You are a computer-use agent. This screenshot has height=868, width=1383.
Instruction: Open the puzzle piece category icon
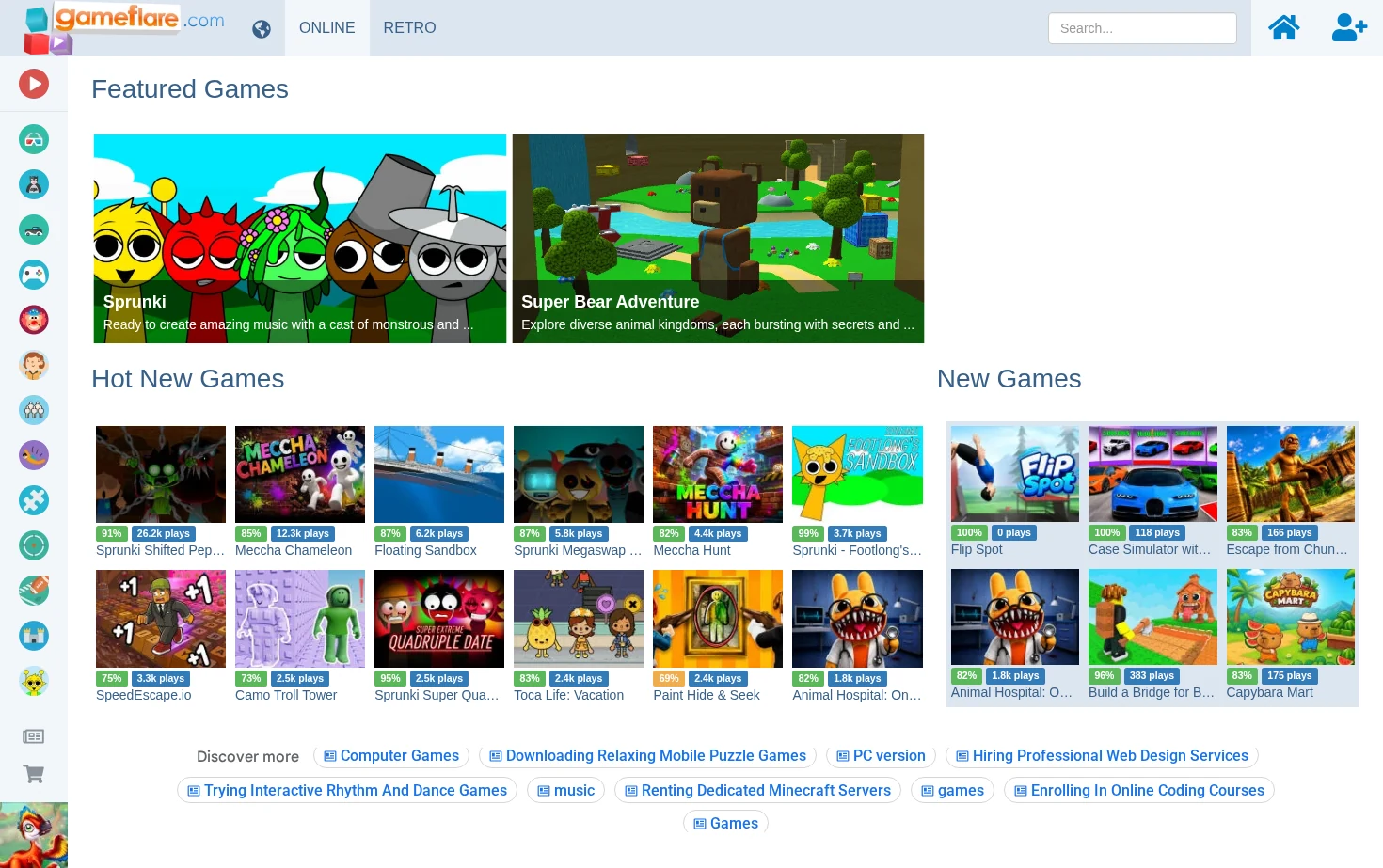pos(34,500)
